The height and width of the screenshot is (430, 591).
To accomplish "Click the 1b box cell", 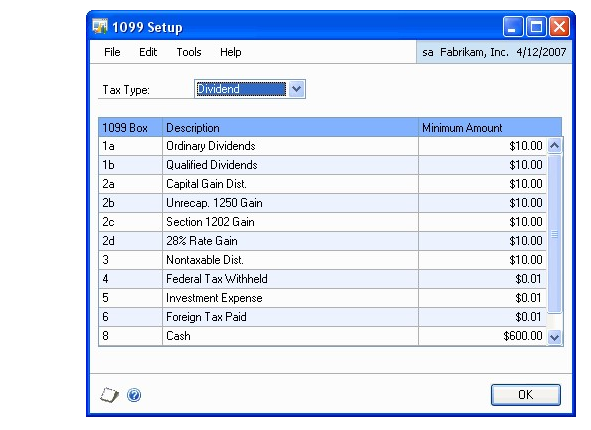I will click(130, 165).
